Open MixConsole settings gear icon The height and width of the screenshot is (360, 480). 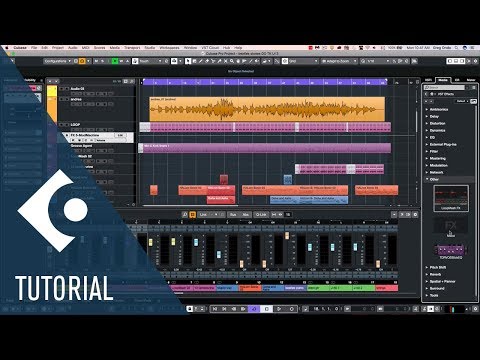[415, 215]
